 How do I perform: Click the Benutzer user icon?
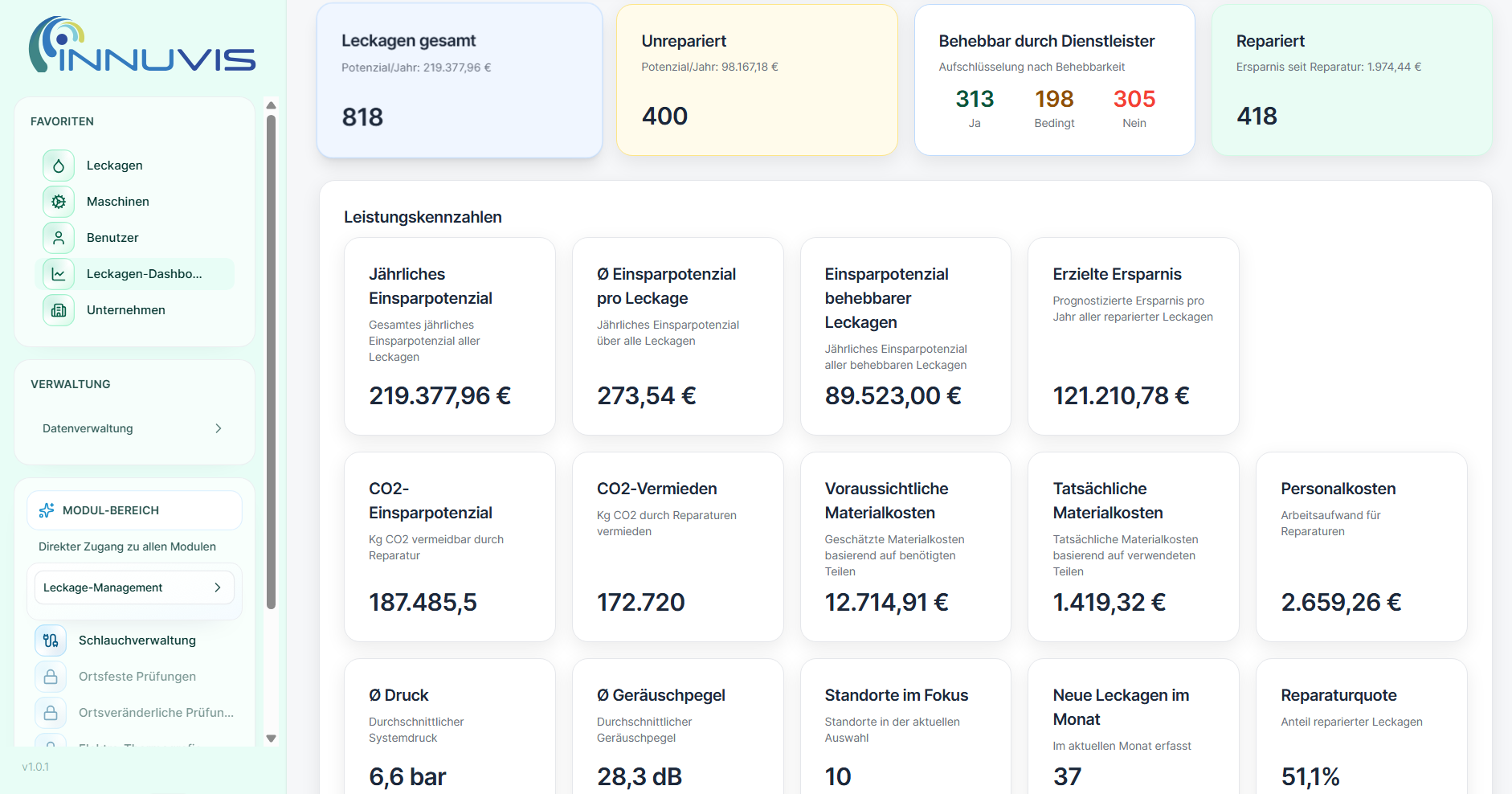tap(58, 237)
